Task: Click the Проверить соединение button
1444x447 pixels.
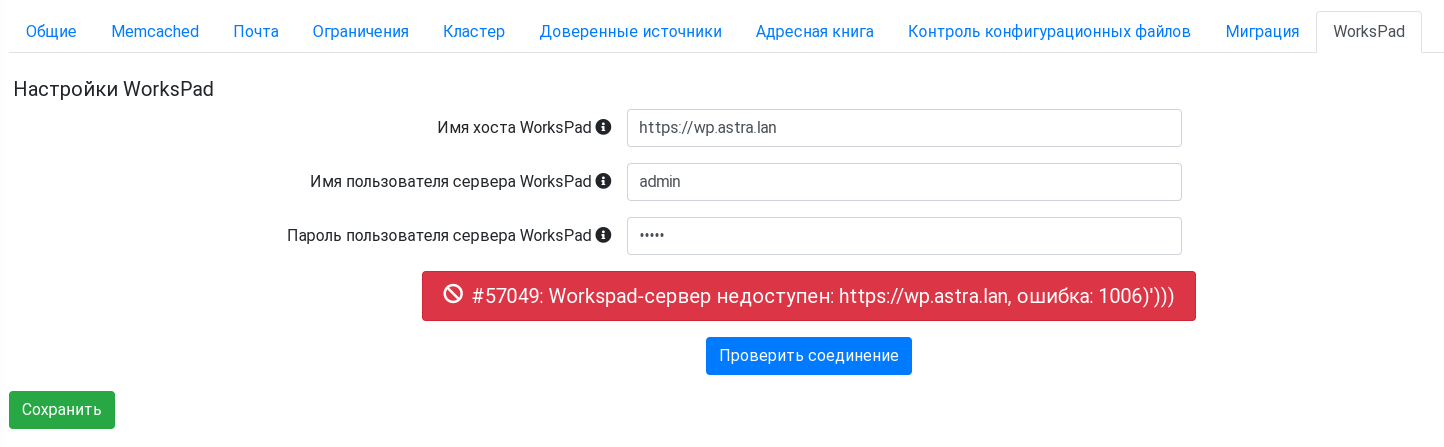Action: [x=809, y=356]
